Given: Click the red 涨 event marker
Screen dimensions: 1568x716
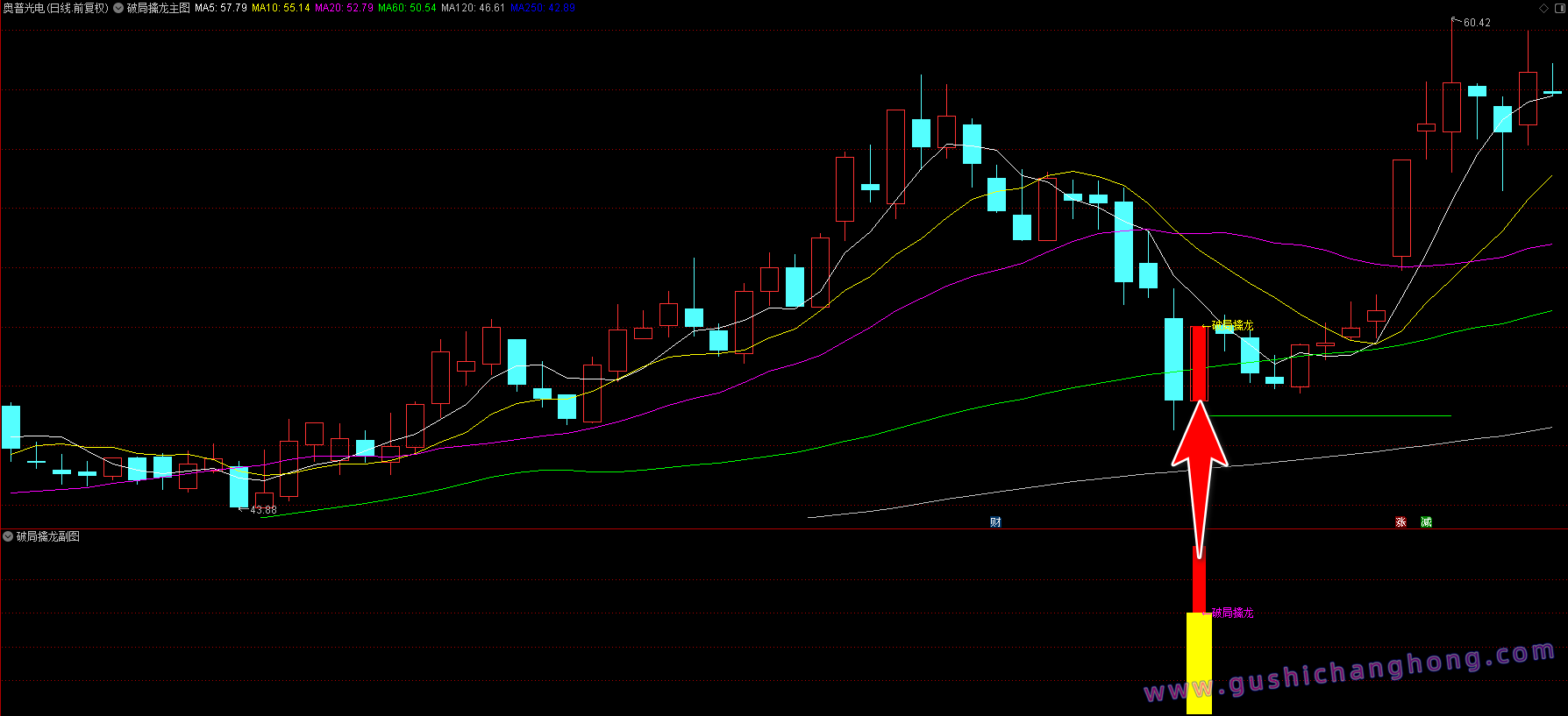Looking at the screenshot, I should 1401,522.
